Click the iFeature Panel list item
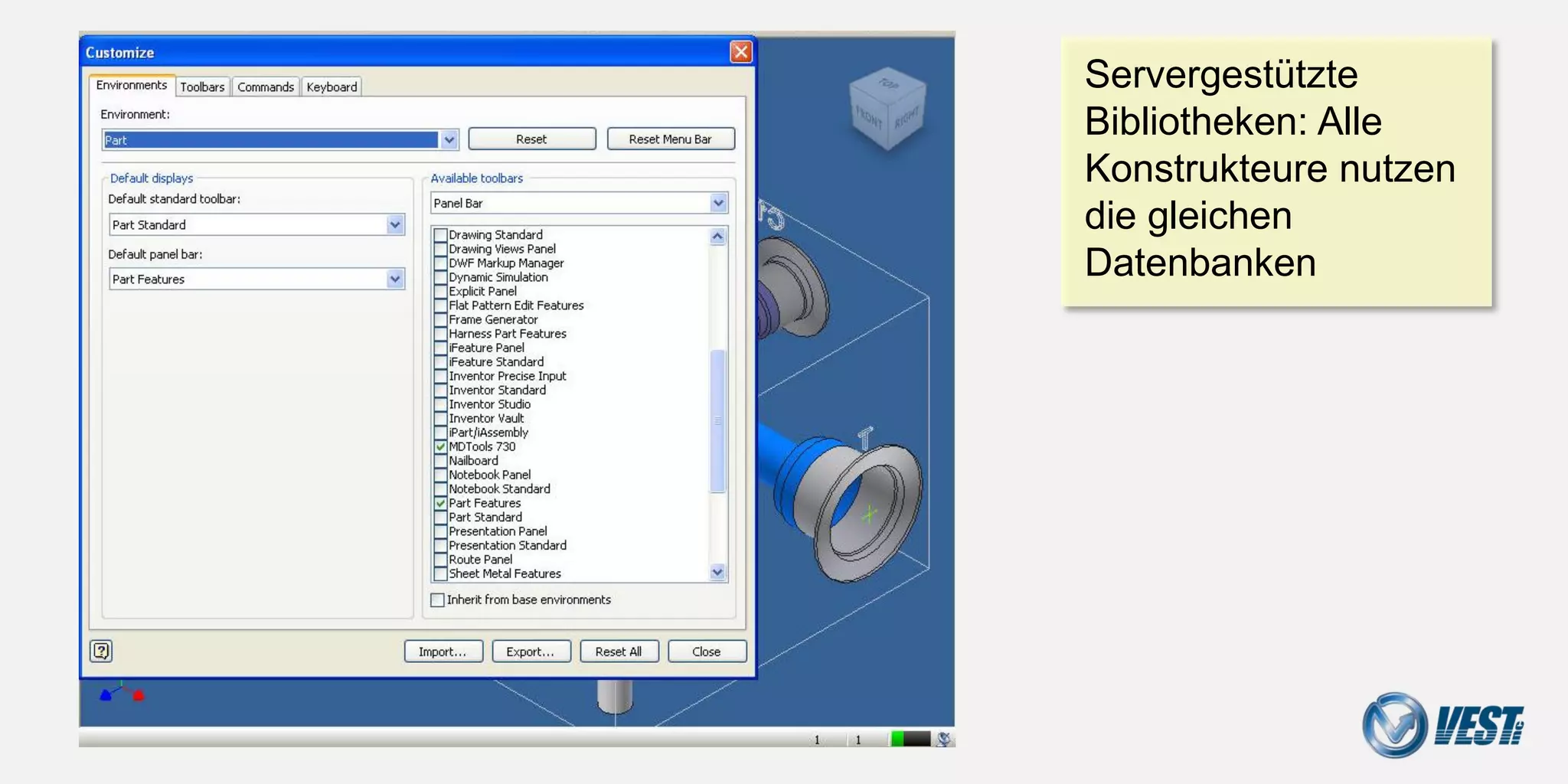Screen dimensions: 1568x784 [x=487, y=348]
